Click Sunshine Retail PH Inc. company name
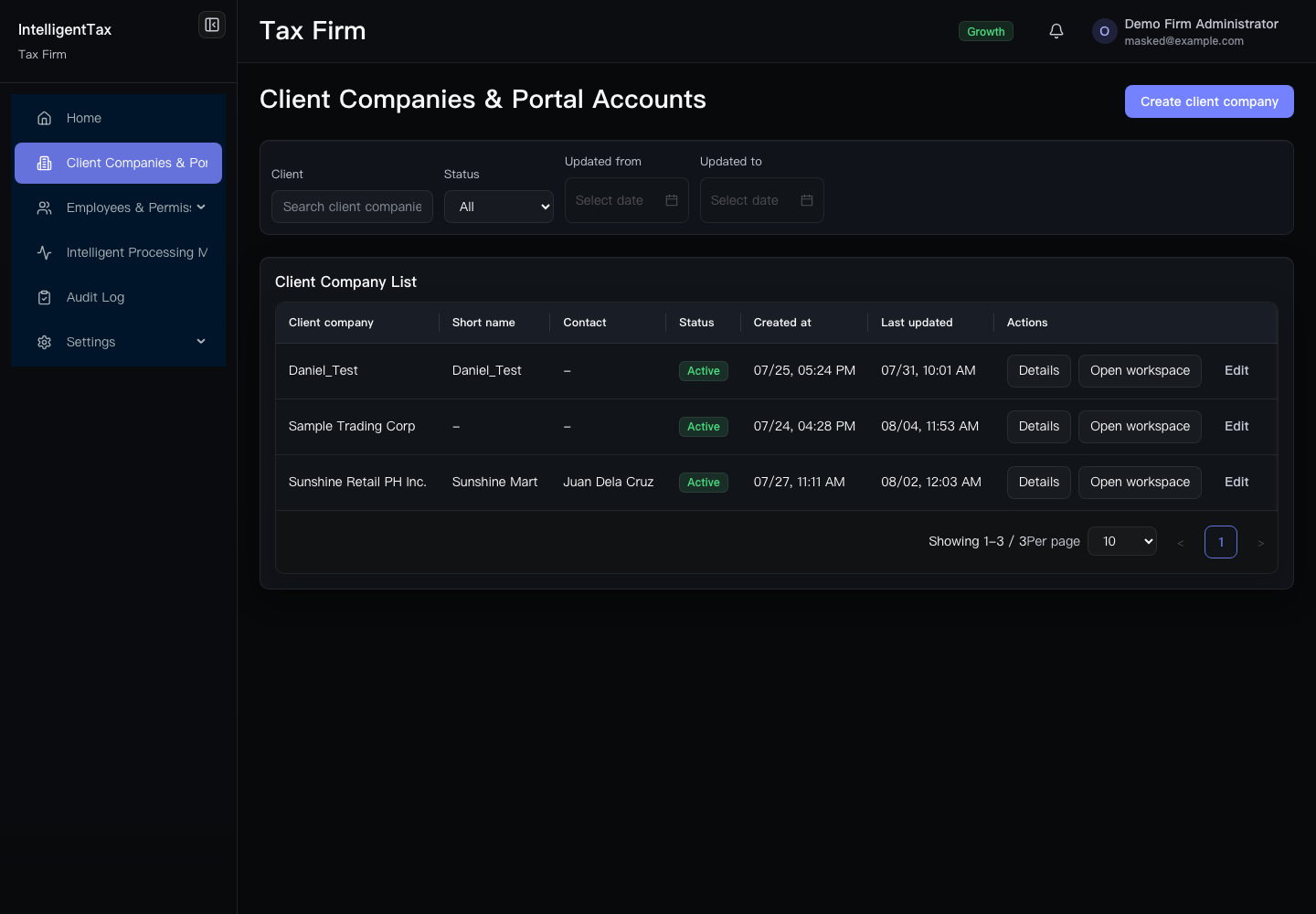1316x914 pixels. click(x=357, y=482)
